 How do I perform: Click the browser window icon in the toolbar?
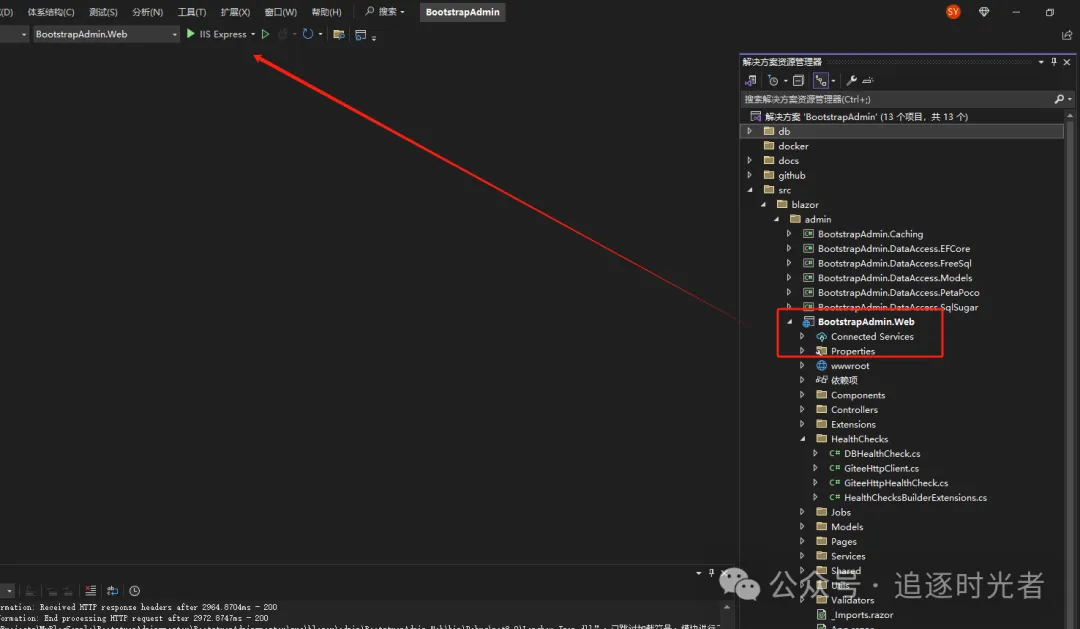360,34
